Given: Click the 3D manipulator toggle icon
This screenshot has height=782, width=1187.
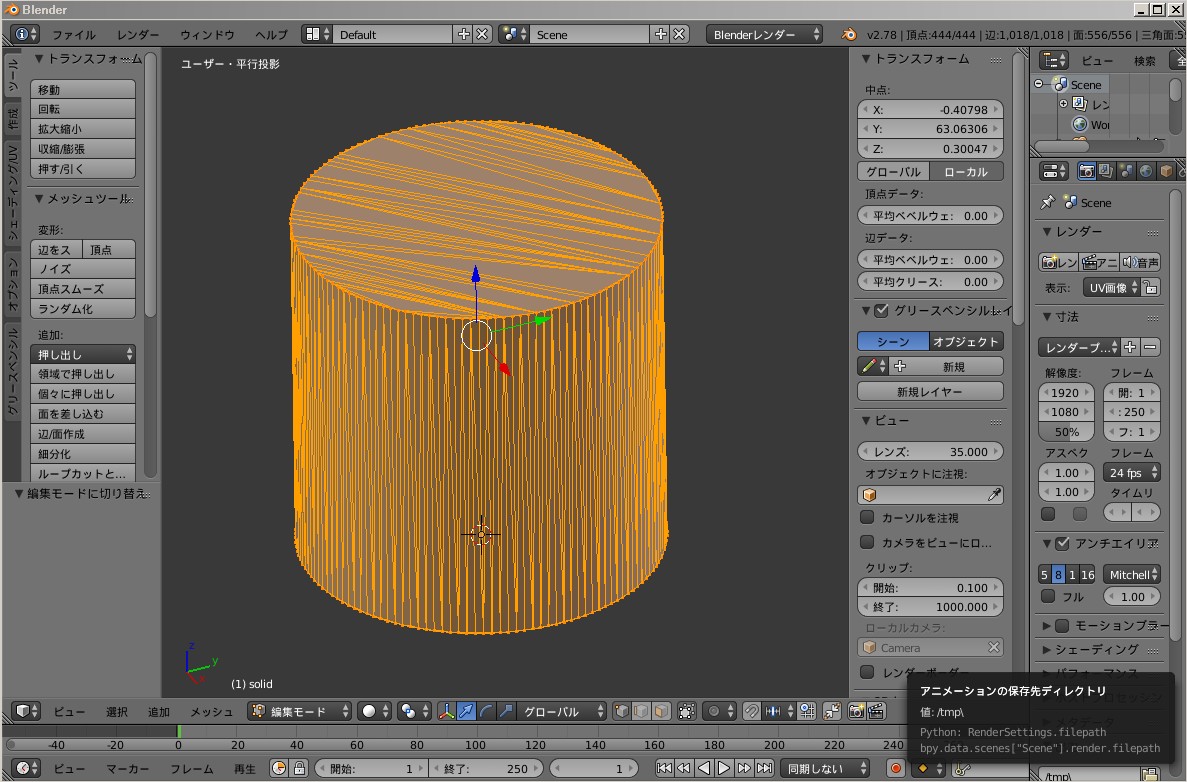Looking at the screenshot, I should coord(446,711).
